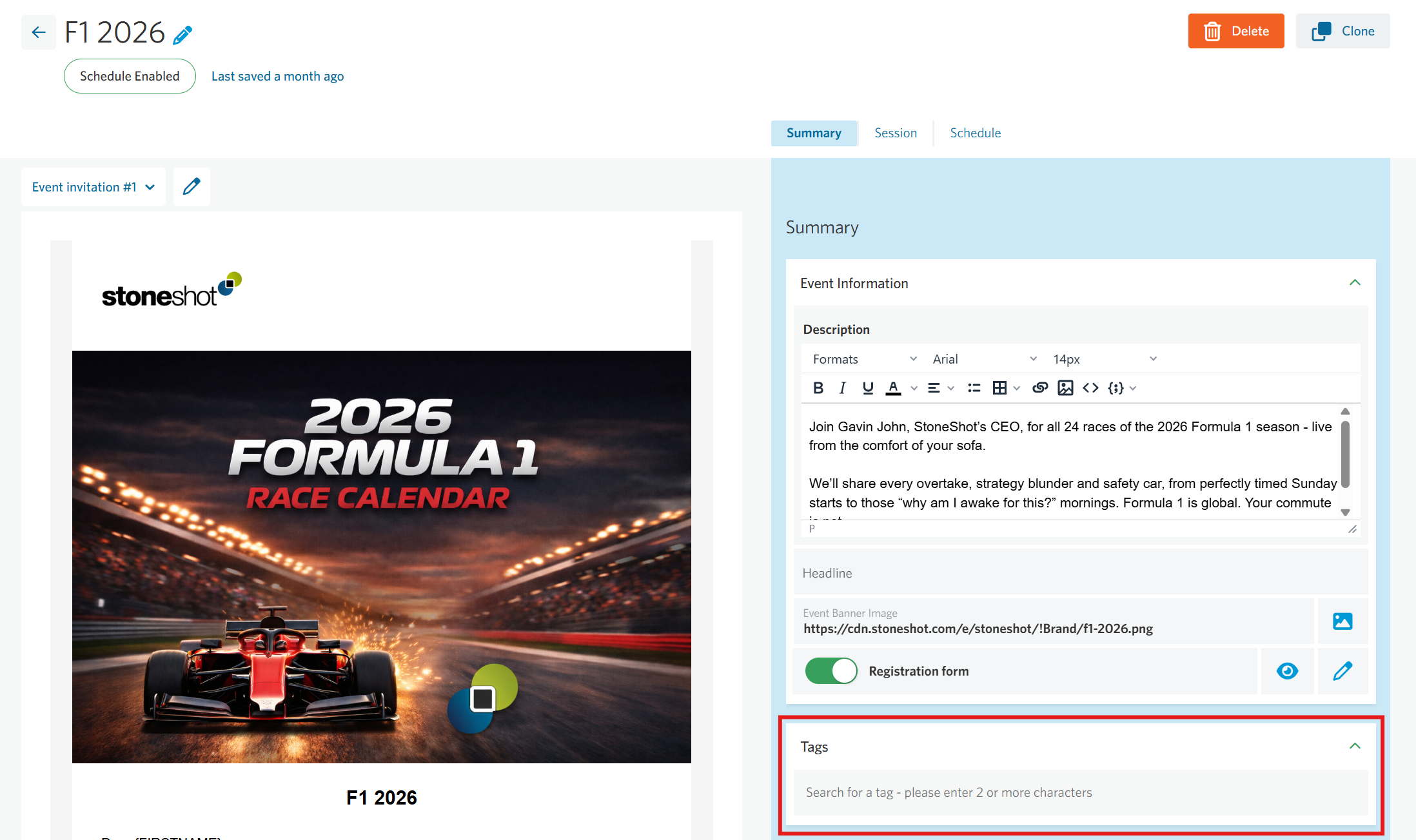
Task: Open Last saved a month ago link
Action: [x=277, y=76]
